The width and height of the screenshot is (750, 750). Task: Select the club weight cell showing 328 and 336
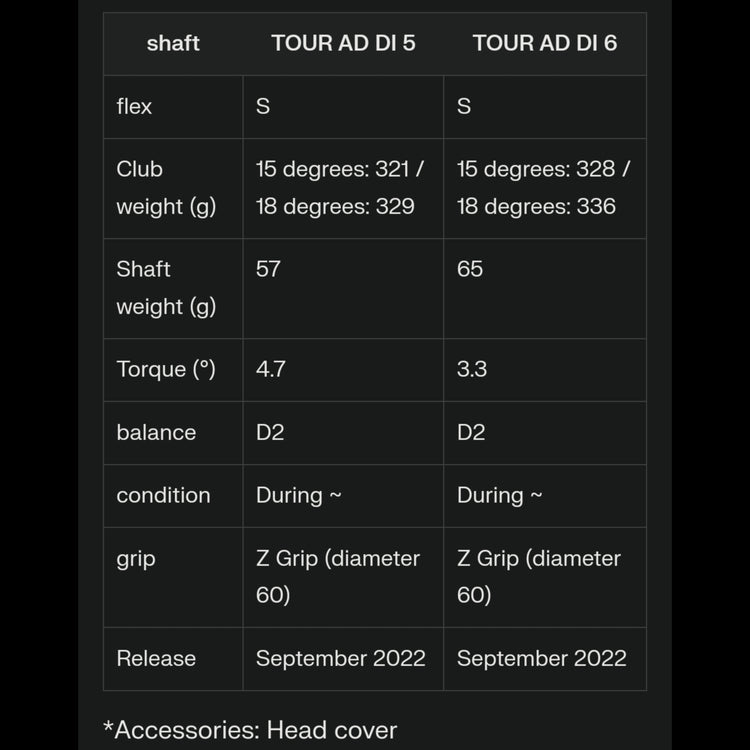click(543, 188)
